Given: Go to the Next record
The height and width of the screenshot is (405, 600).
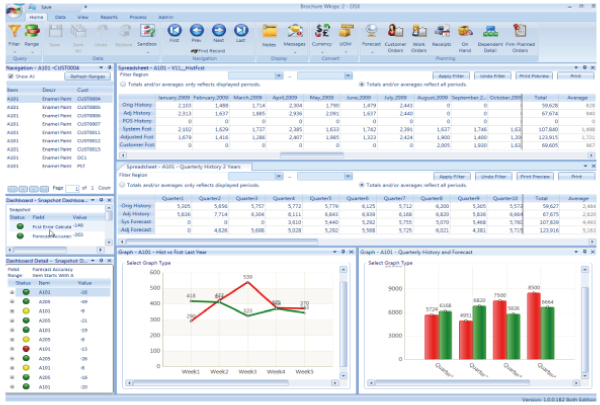Looking at the screenshot, I should tap(219, 30).
